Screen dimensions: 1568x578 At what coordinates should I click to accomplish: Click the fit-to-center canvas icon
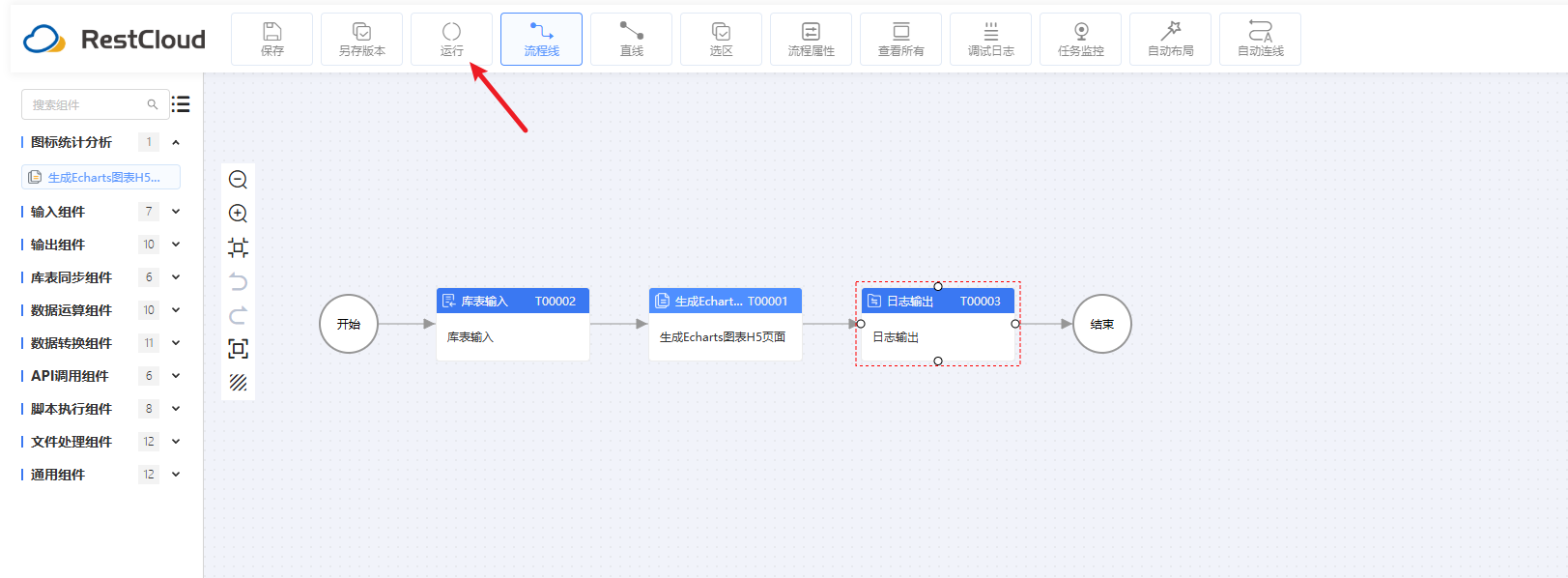tap(238, 247)
